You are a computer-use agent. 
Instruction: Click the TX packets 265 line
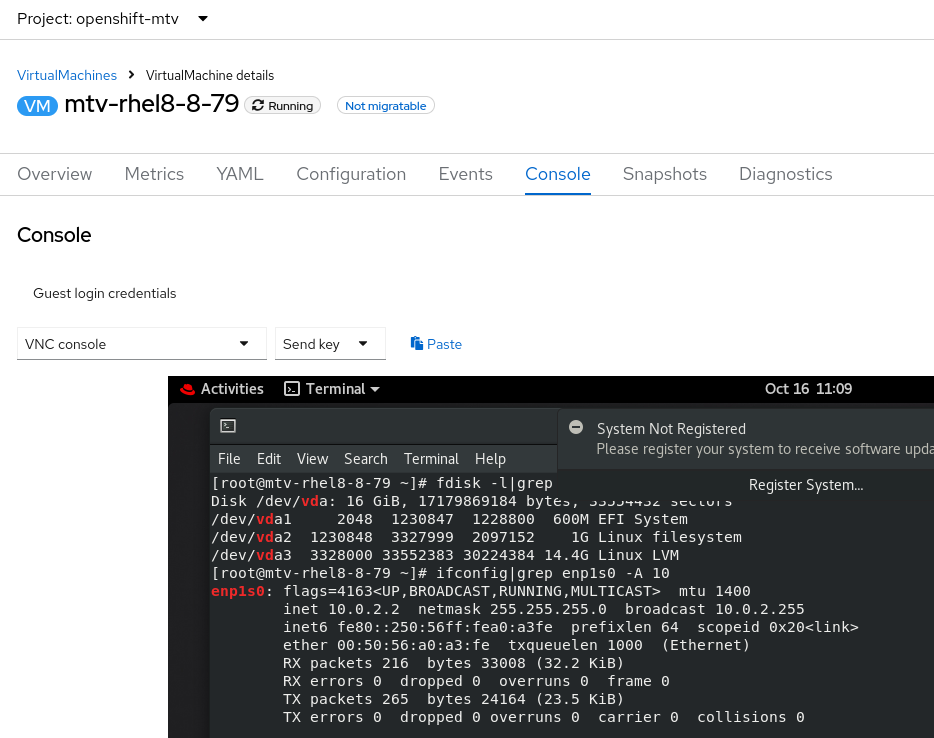pos(453,699)
